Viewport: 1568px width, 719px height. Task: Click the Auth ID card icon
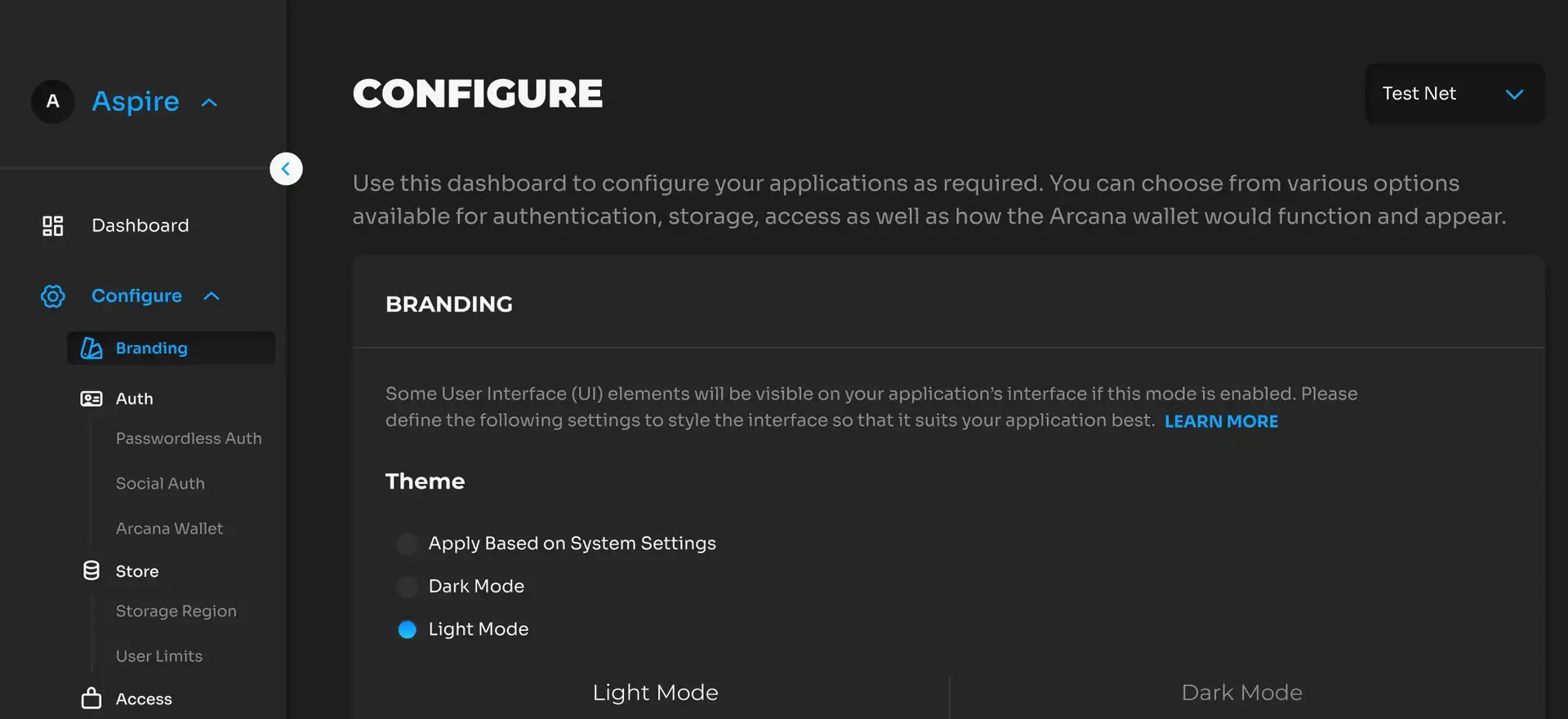tap(91, 399)
